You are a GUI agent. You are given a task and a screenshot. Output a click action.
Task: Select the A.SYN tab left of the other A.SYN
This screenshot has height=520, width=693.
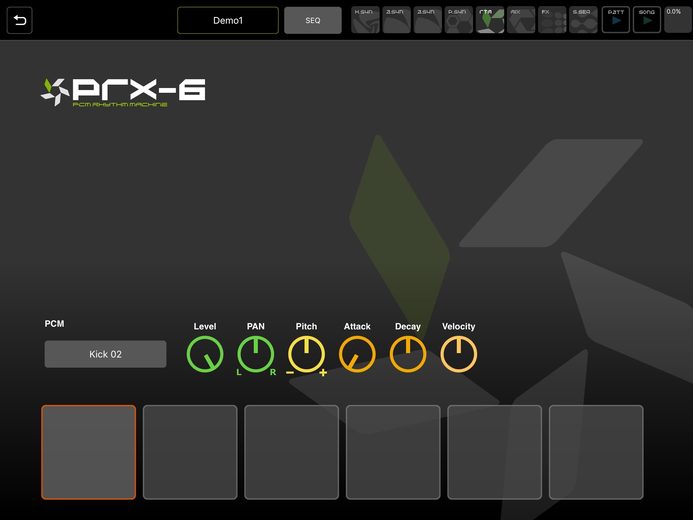pyautogui.click(x=396, y=20)
